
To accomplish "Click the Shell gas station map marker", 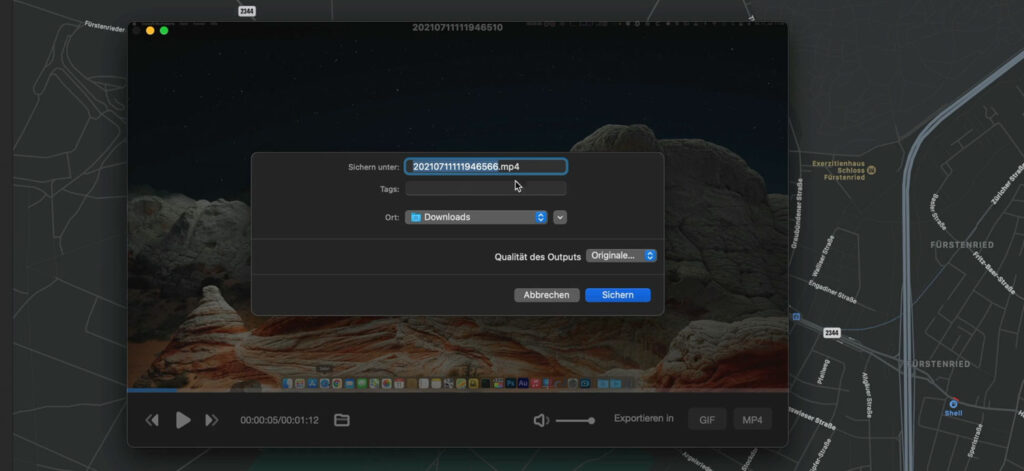I will pyautogui.click(x=953, y=403).
